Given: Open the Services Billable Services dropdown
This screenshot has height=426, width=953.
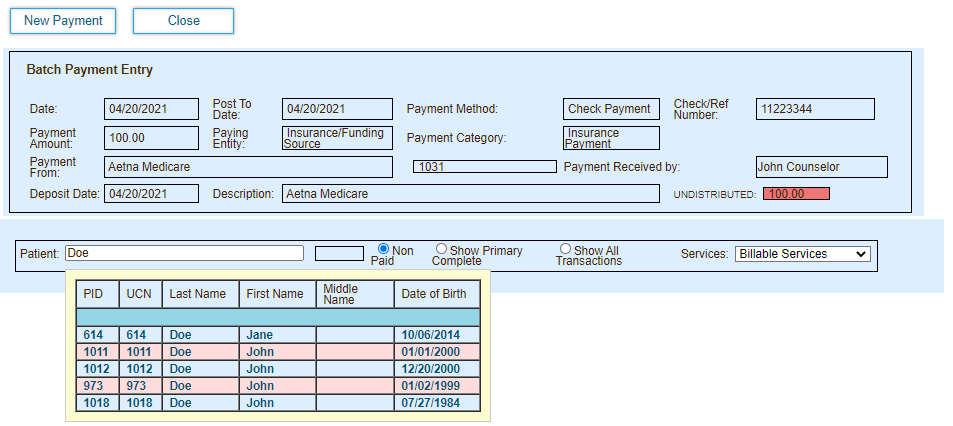Looking at the screenshot, I should pos(802,254).
